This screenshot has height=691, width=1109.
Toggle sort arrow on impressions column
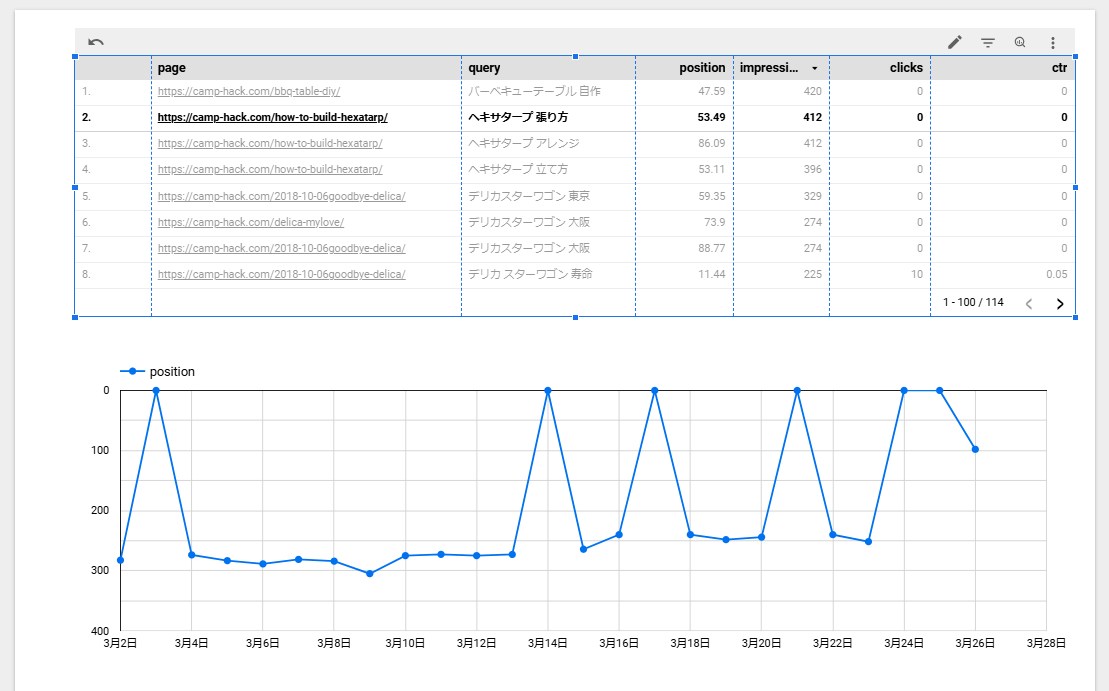[x=815, y=69]
